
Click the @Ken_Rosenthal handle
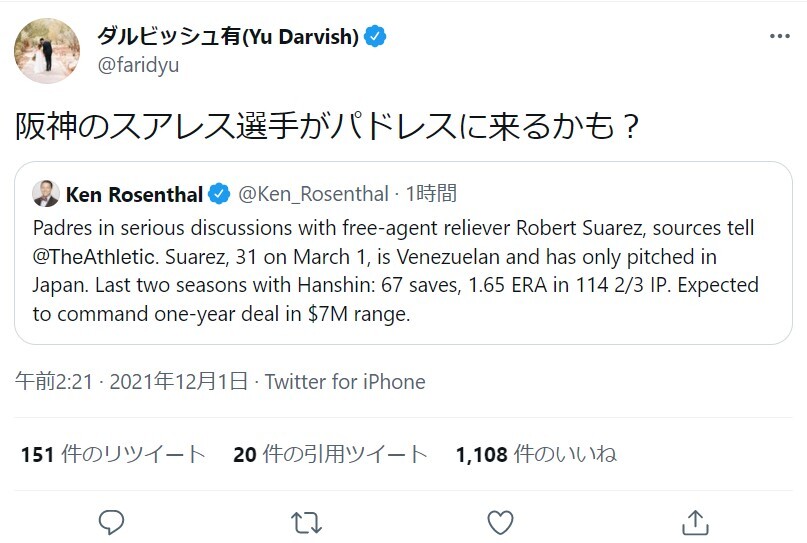312,193
